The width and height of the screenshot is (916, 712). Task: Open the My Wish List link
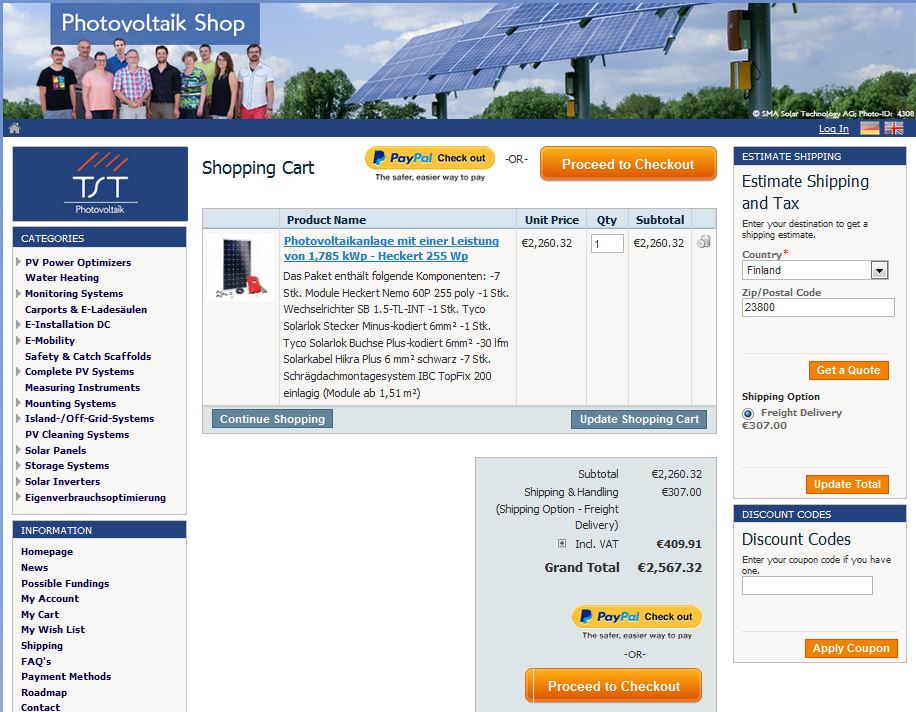[53, 630]
